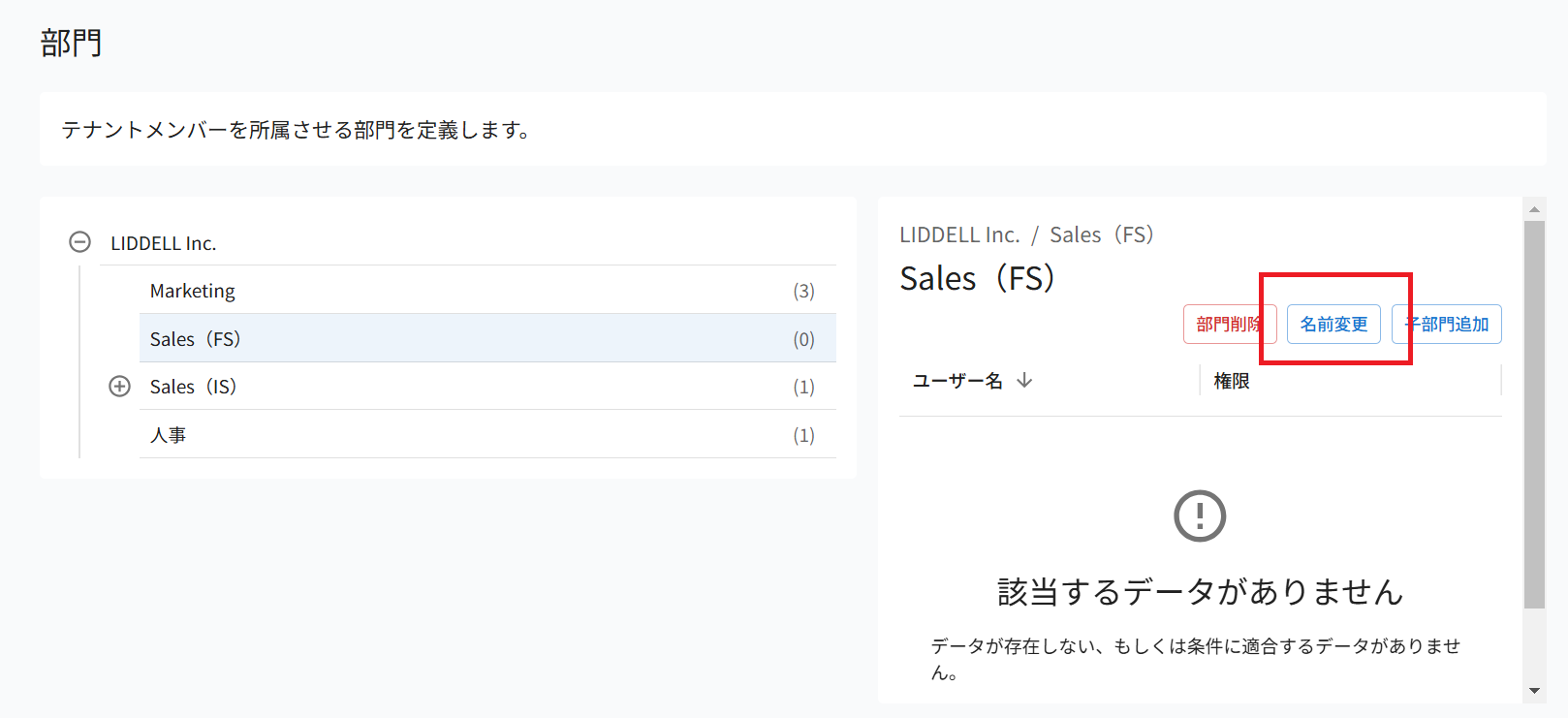Image resolution: width=1568 pixels, height=718 pixels.
Task: Select the 人事 department row
Action: 487,434
